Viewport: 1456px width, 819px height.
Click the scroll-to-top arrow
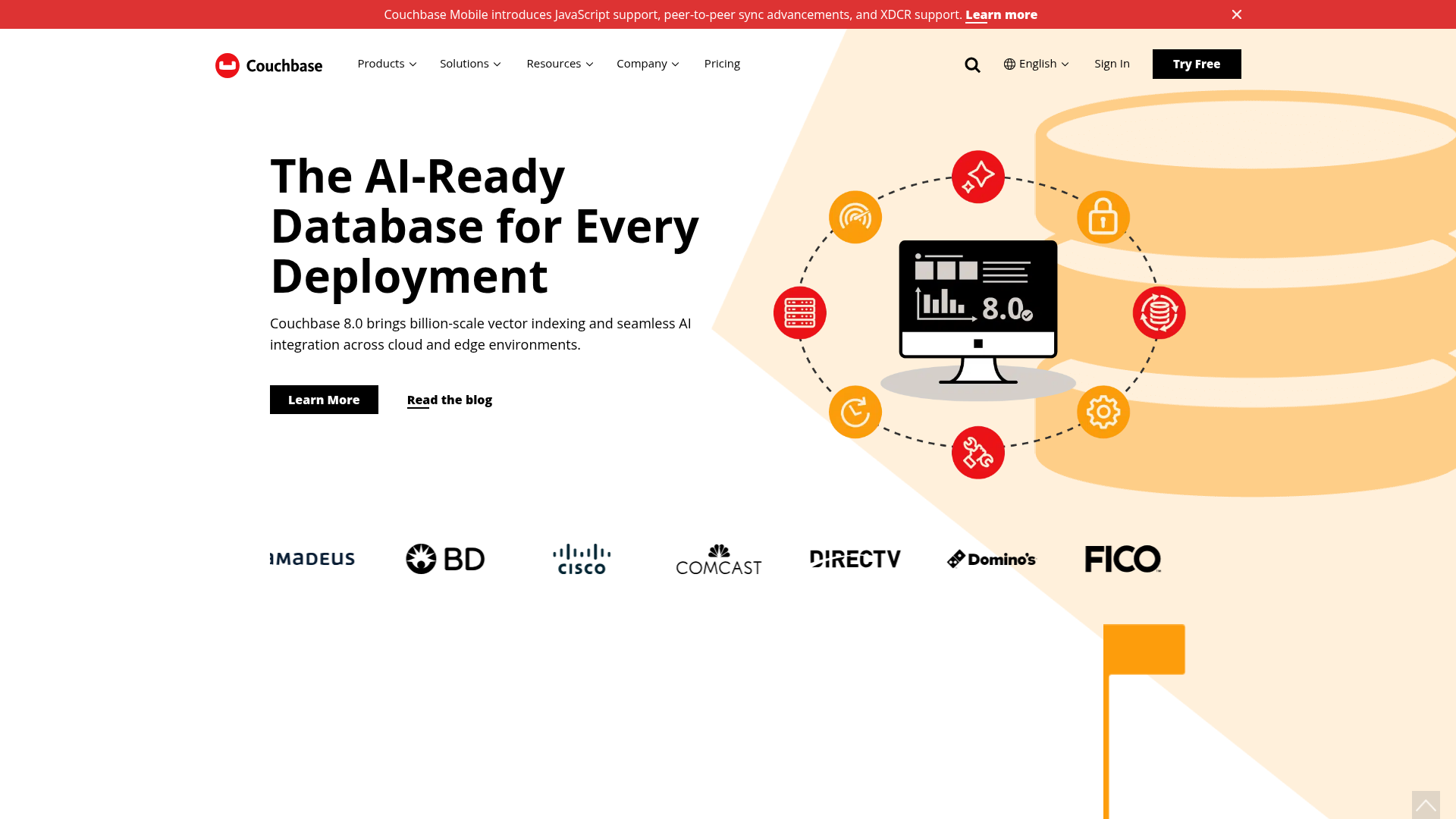coord(1426,804)
